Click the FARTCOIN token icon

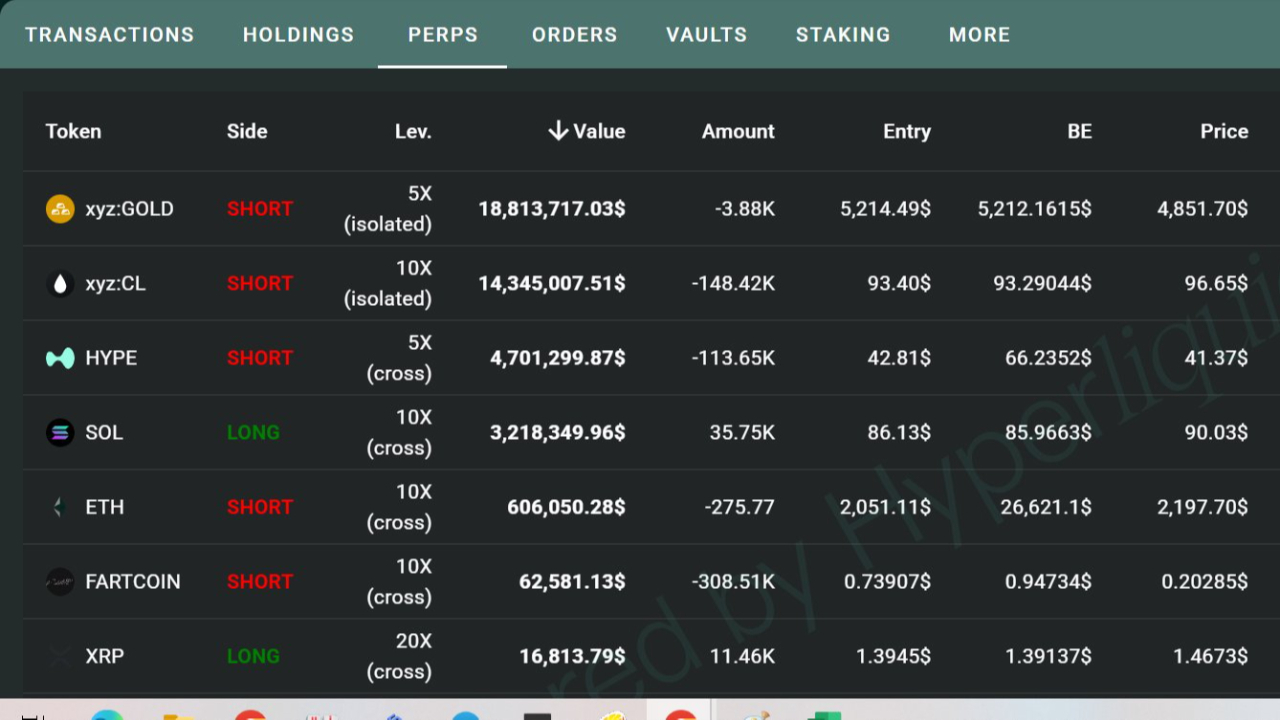60,582
